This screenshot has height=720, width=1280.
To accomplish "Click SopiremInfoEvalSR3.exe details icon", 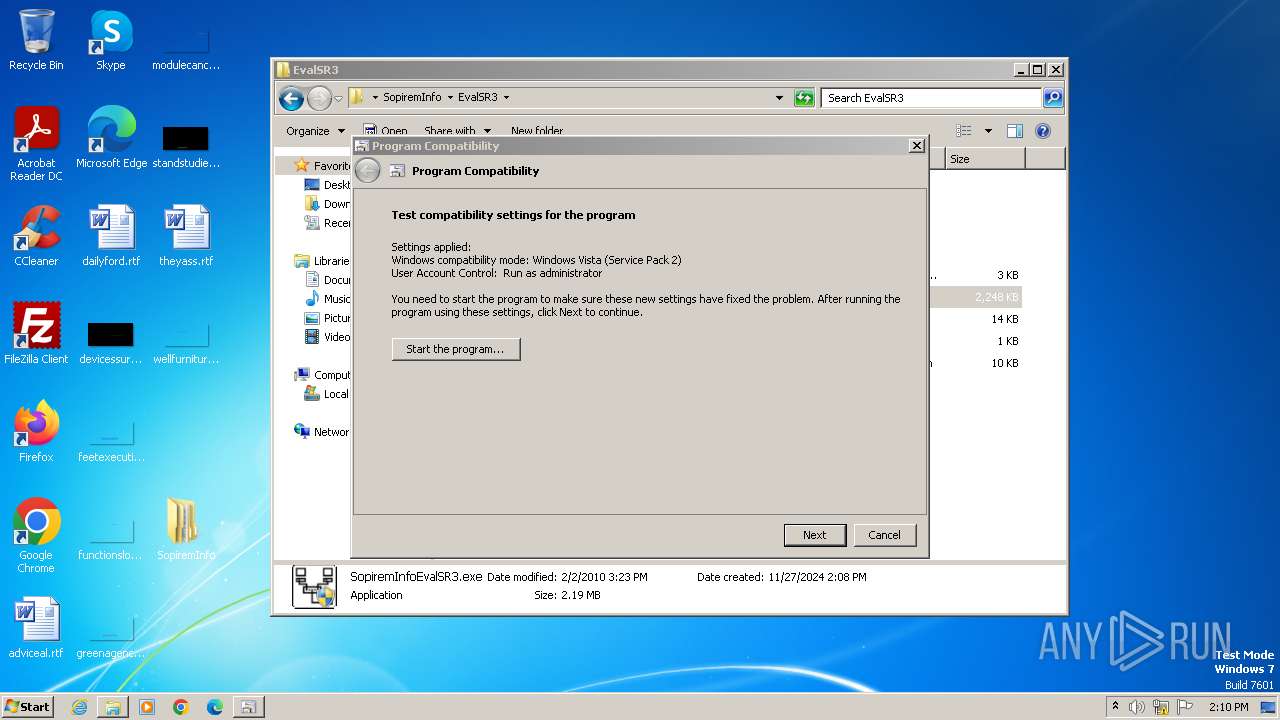I will 314,586.
